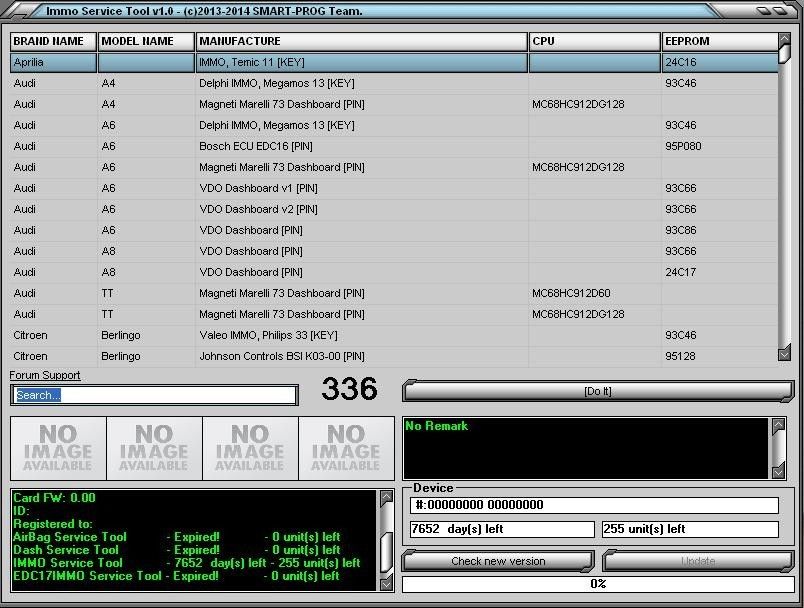This screenshot has width=804, height=608.
Task: Click the 7652 day(s) left field
Action: [502, 530]
